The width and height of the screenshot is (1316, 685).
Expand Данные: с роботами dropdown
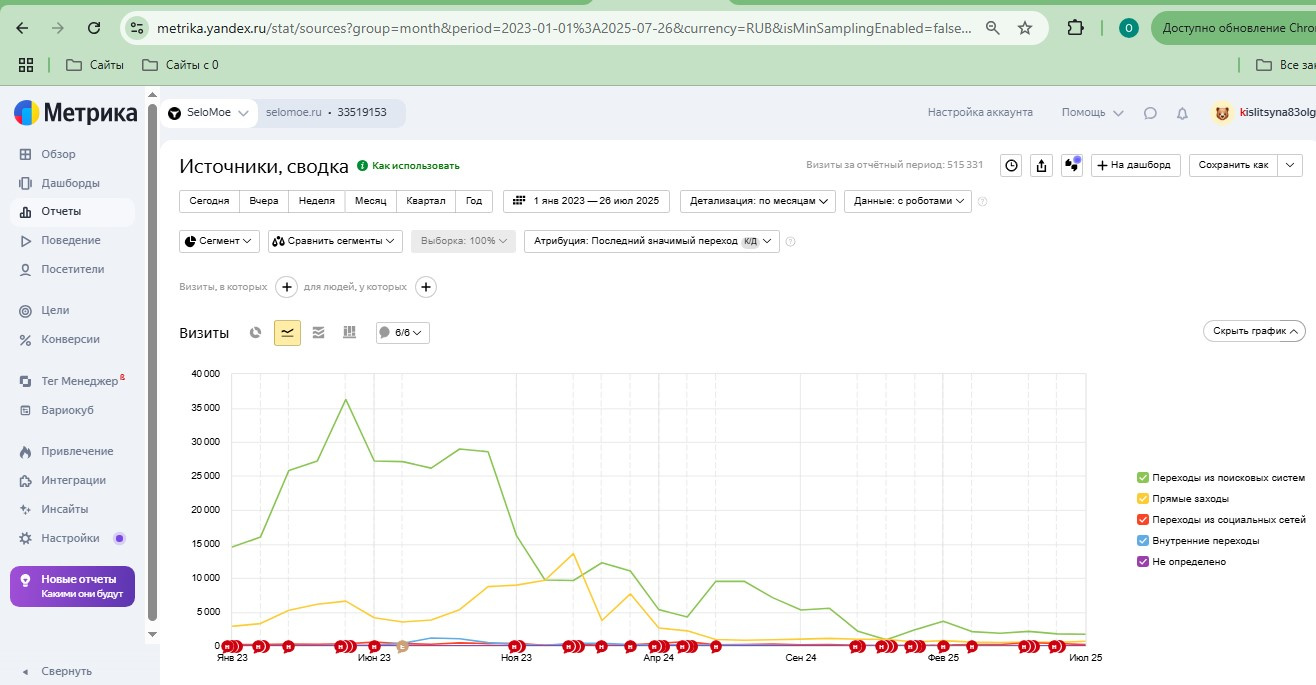pyautogui.click(x=908, y=201)
